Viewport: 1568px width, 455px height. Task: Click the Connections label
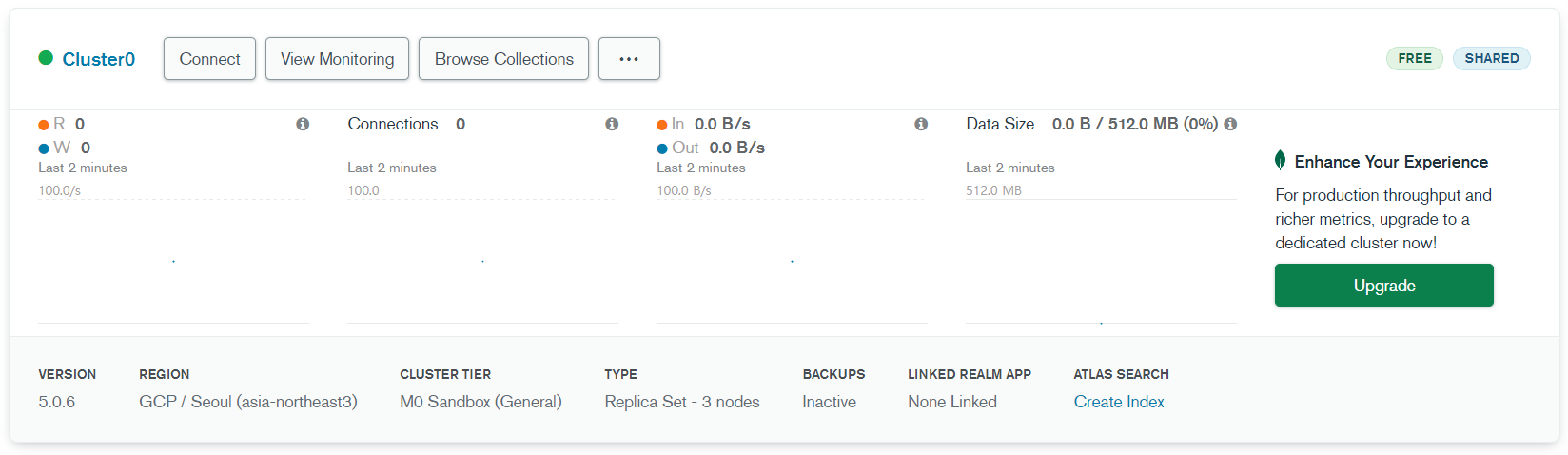tap(393, 124)
